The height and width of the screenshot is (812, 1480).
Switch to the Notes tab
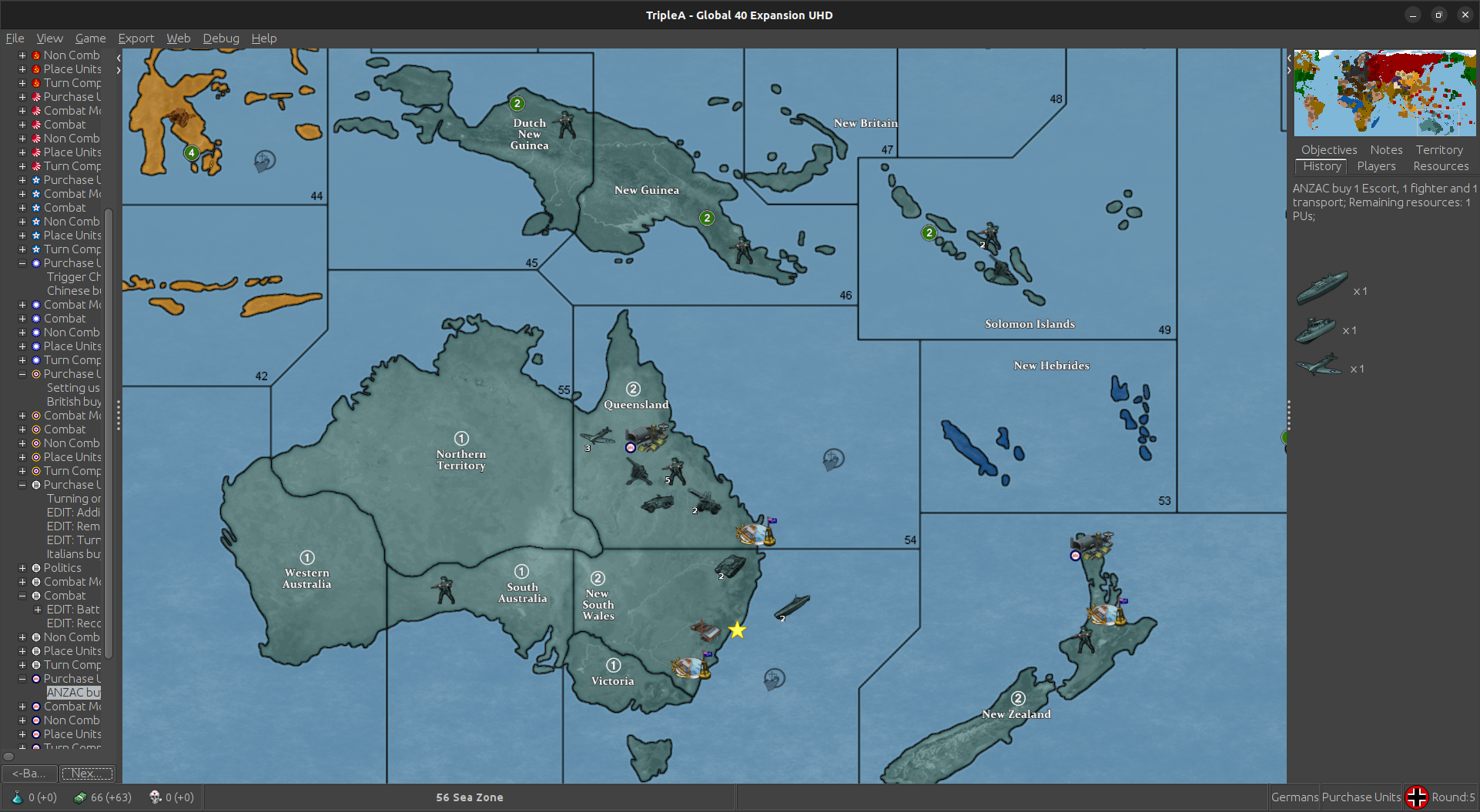pyautogui.click(x=1386, y=149)
